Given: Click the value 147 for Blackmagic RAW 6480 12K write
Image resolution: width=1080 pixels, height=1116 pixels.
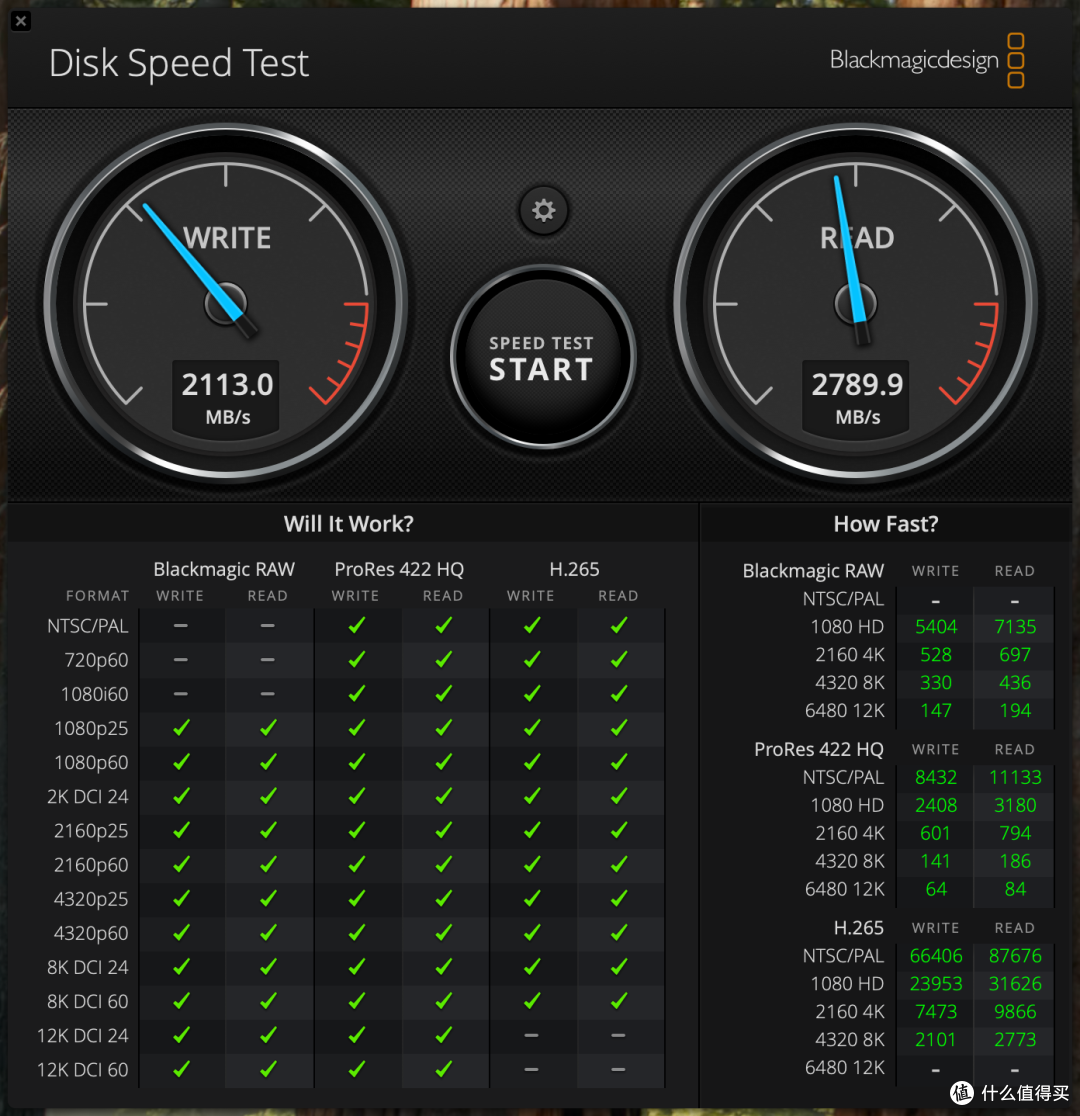Looking at the screenshot, I should pos(935,711).
